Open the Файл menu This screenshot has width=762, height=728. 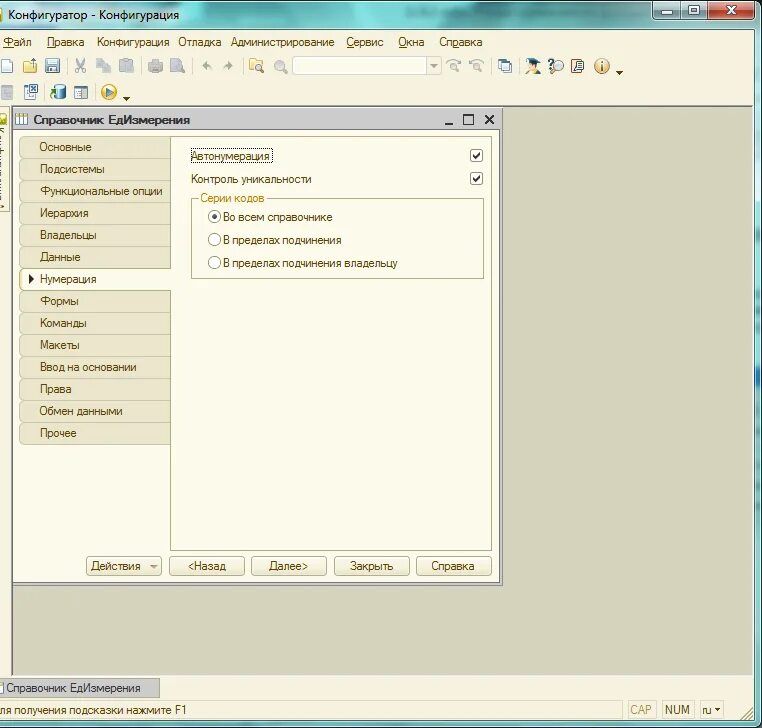point(17,42)
